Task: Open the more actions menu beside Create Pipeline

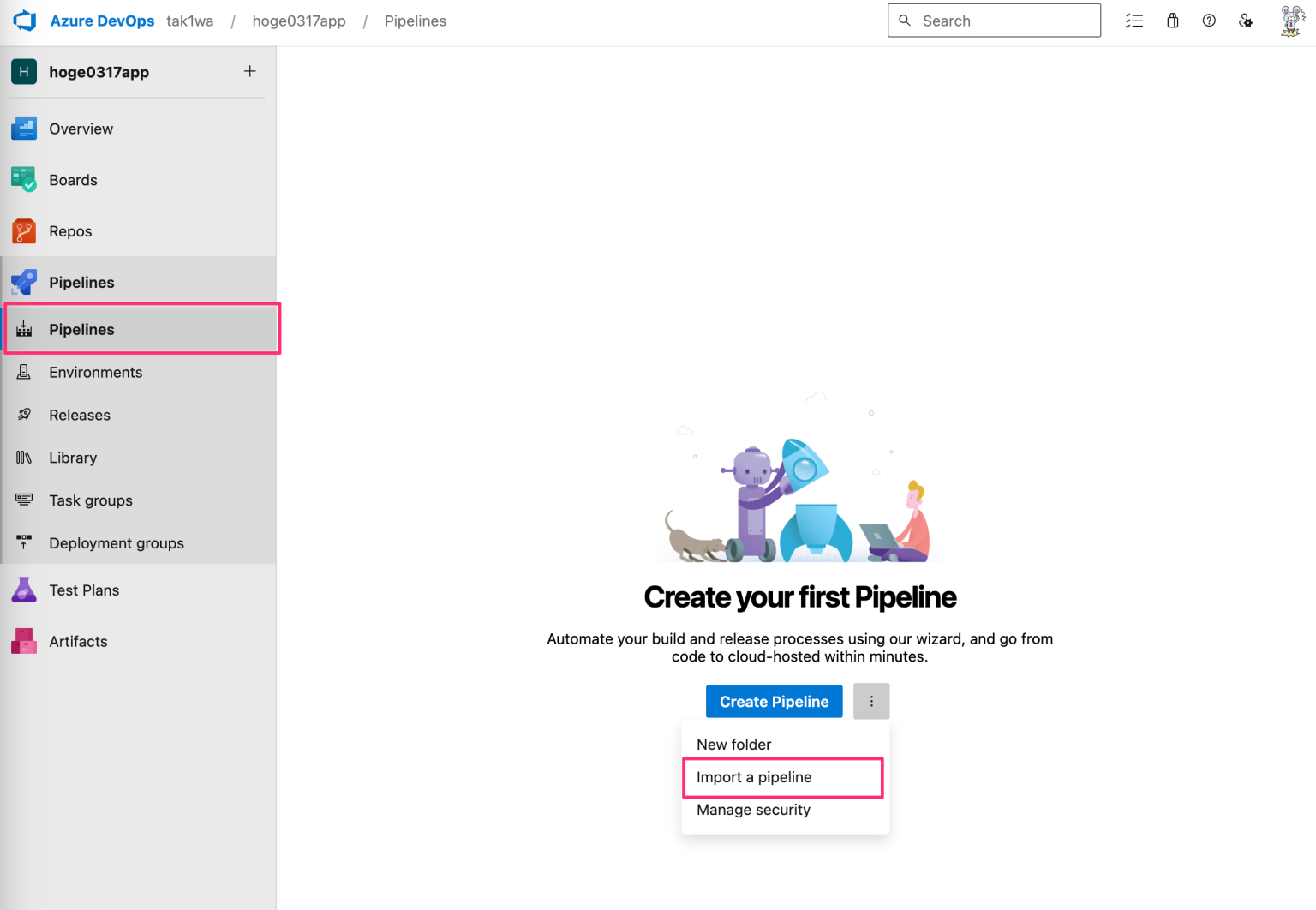Action: [x=871, y=701]
